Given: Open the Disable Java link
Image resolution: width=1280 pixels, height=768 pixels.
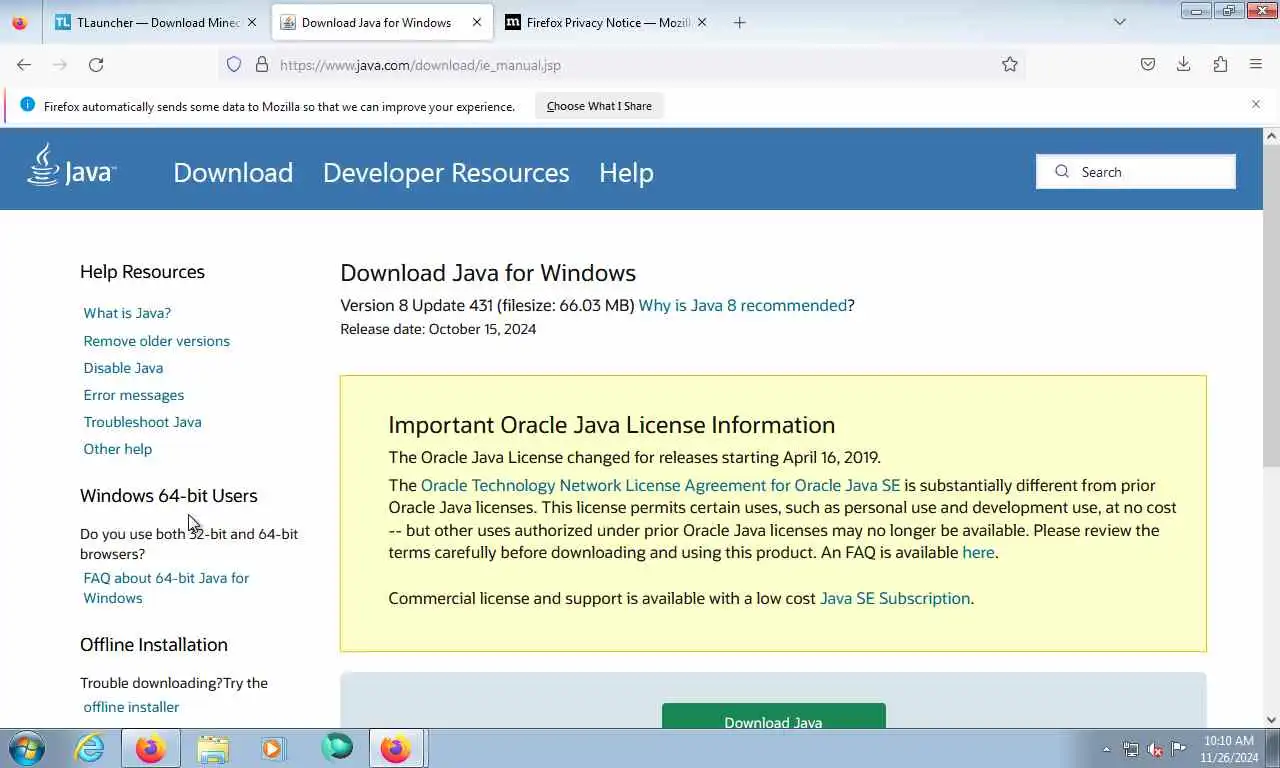Looking at the screenshot, I should 123,368.
